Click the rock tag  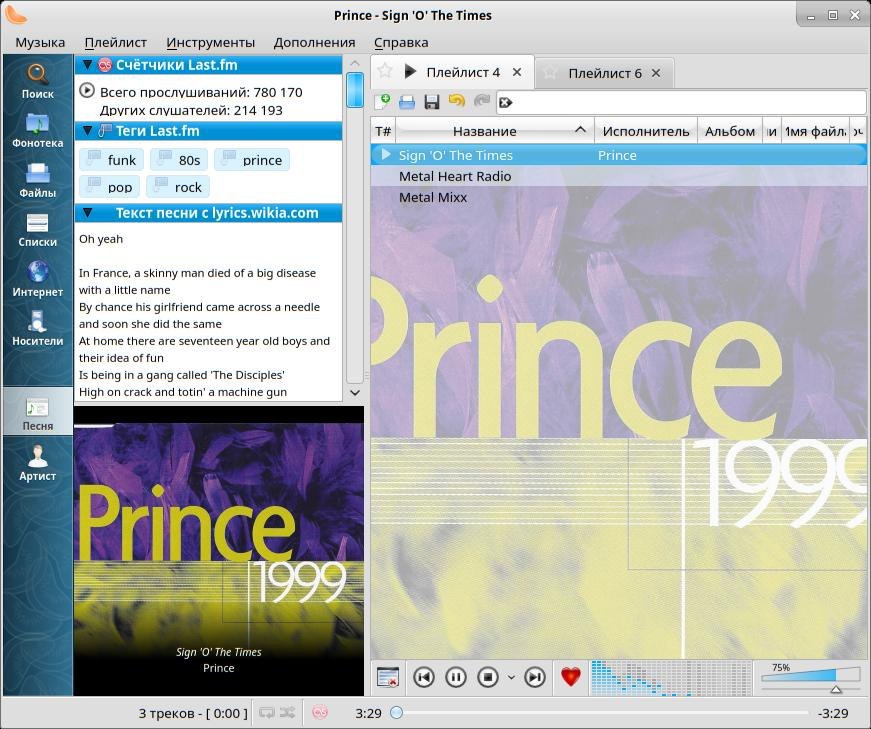pyautogui.click(x=178, y=187)
